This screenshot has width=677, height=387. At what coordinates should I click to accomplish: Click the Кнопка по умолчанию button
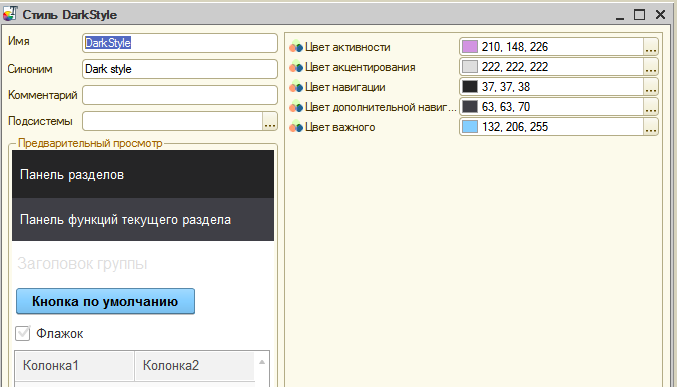(105, 301)
